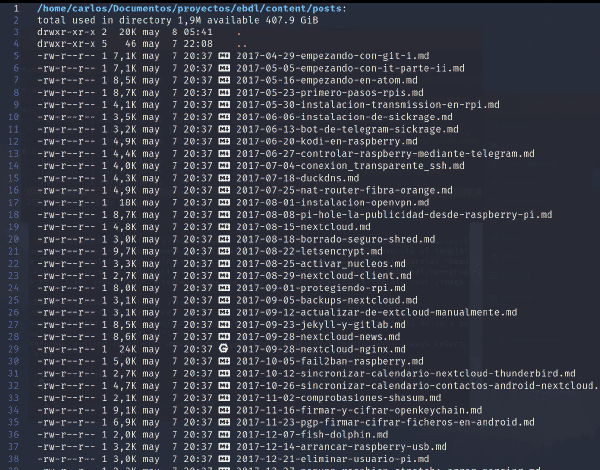Open the directory path header line

point(192,8)
